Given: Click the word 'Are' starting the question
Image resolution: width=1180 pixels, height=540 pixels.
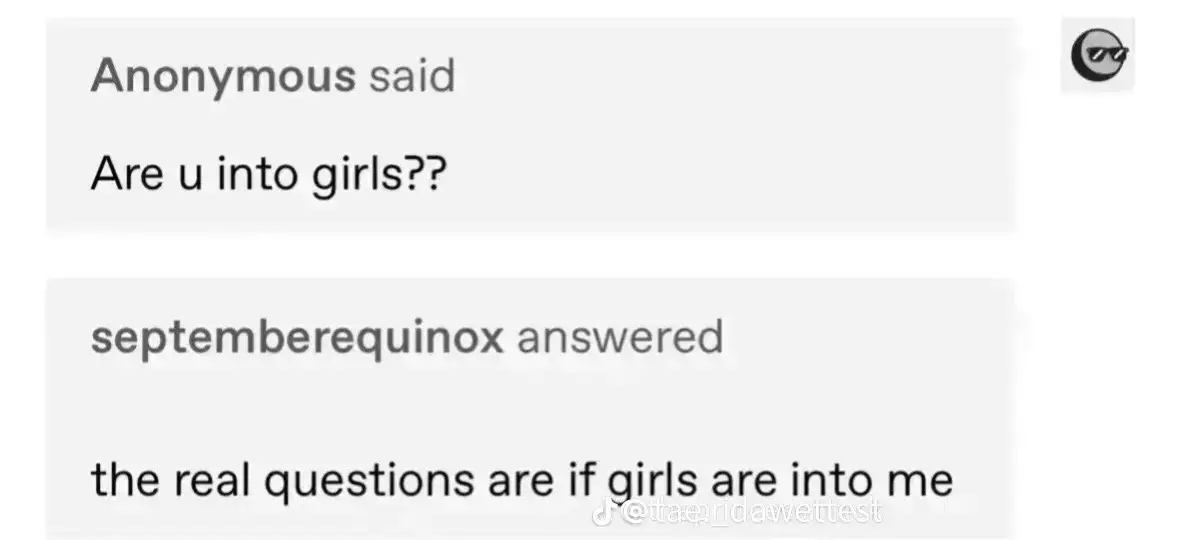Looking at the screenshot, I should click(127, 174).
